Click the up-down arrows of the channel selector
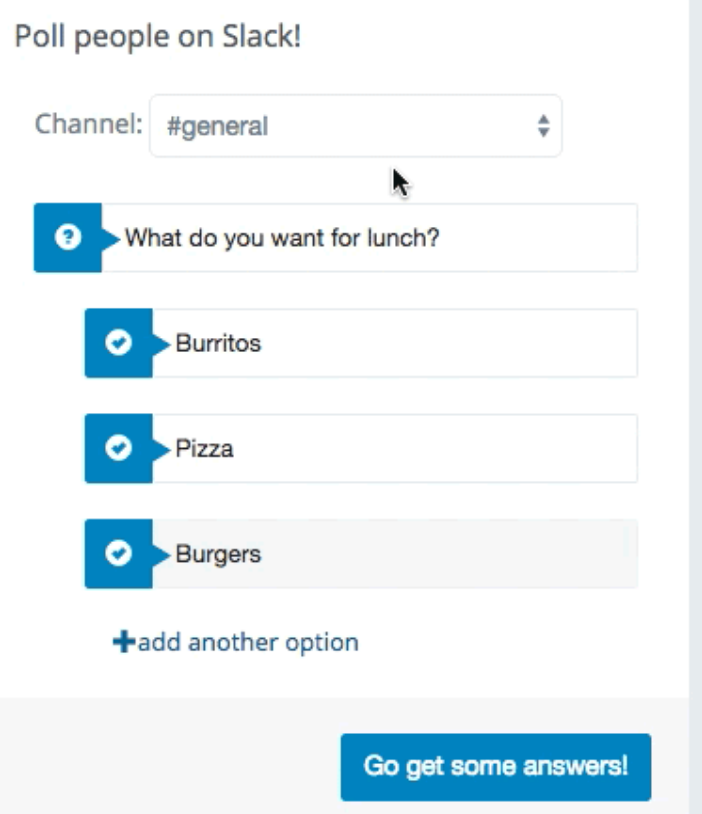Image resolution: width=702 pixels, height=814 pixels. (x=543, y=126)
